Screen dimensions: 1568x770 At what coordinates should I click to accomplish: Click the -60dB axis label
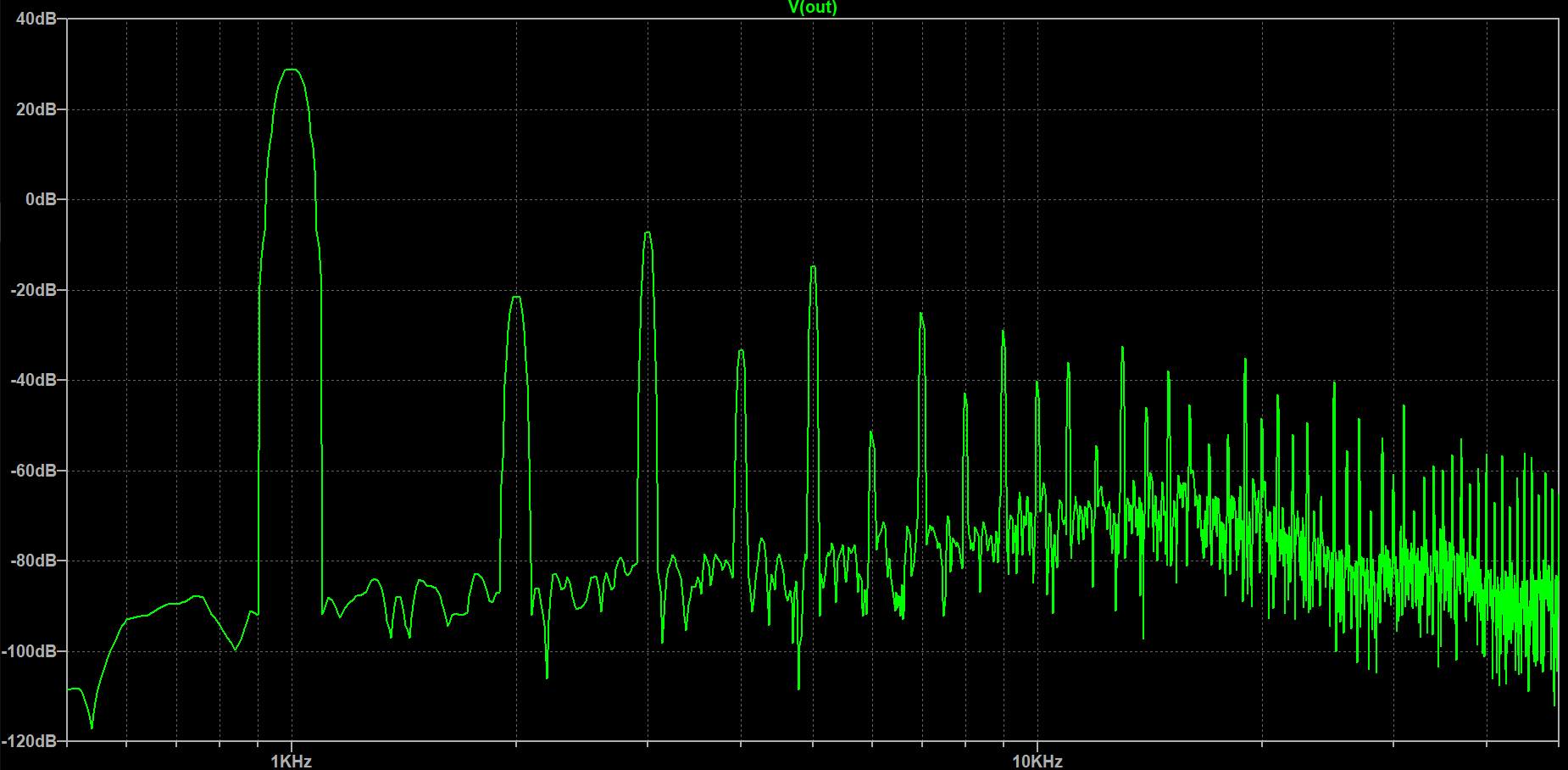[x=34, y=471]
